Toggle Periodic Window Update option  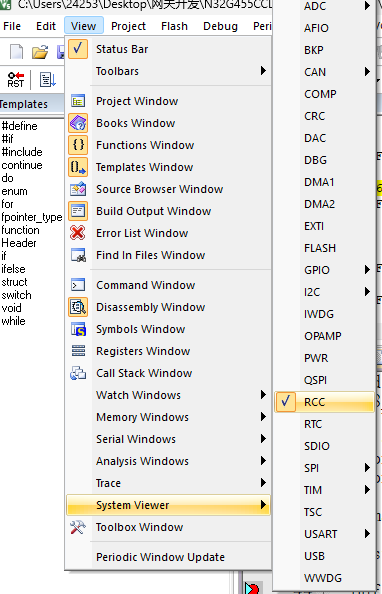160,557
